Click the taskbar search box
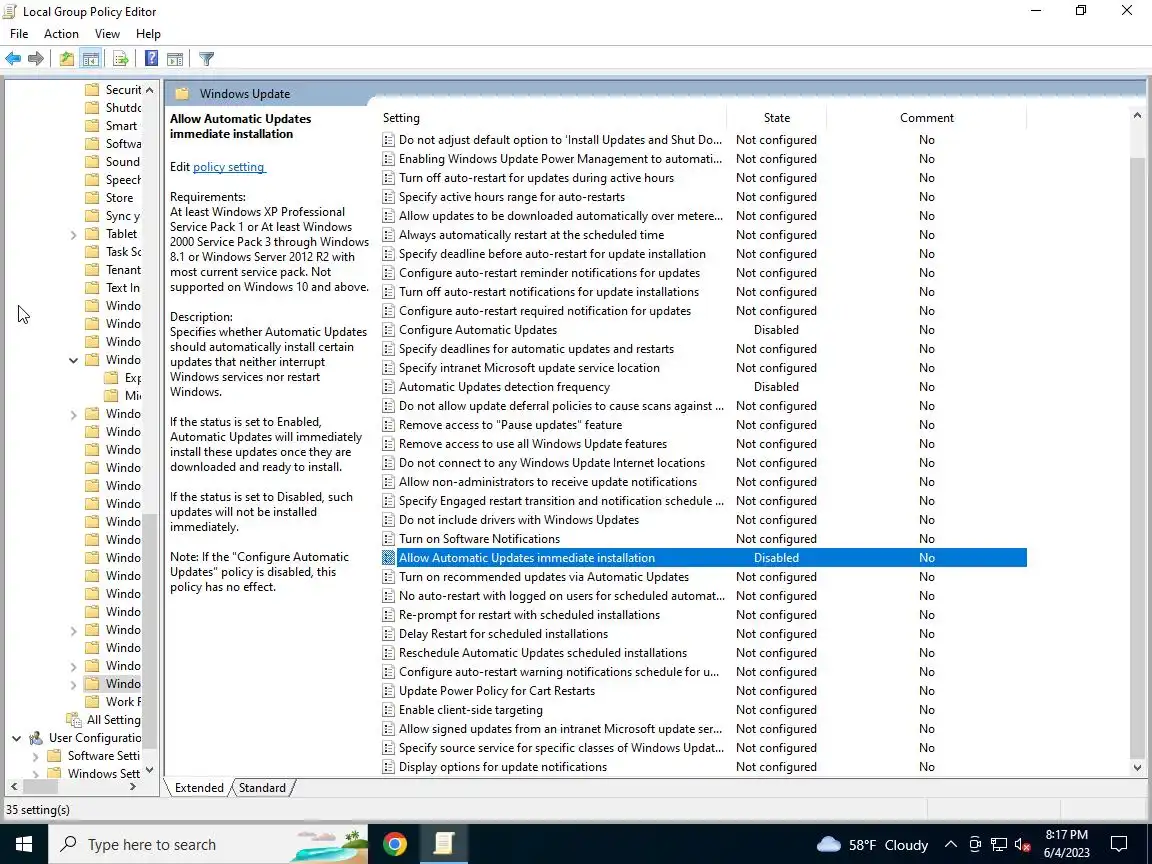This screenshot has height=864, width=1152. (x=206, y=844)
